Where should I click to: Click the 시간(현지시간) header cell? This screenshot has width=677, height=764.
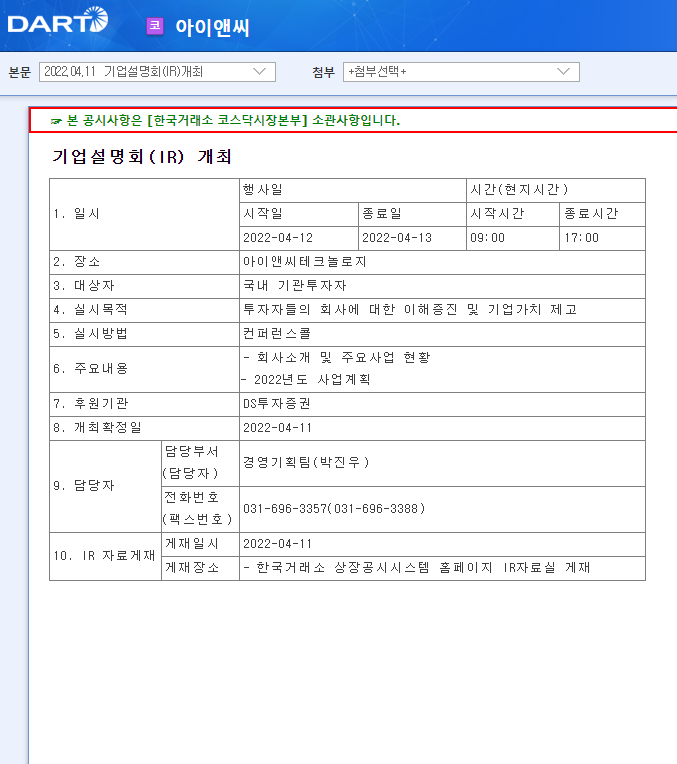(x=556, y=190)
